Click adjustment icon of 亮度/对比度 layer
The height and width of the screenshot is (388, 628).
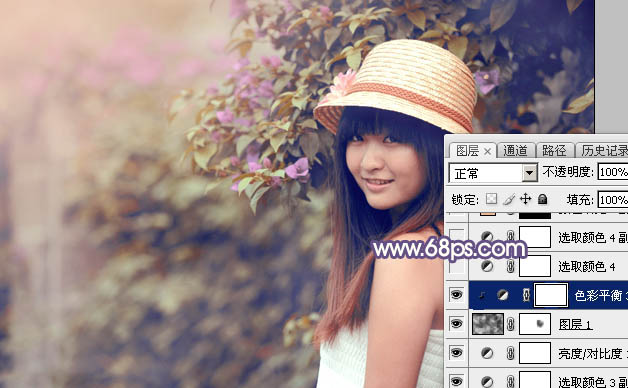coord(487,353)
